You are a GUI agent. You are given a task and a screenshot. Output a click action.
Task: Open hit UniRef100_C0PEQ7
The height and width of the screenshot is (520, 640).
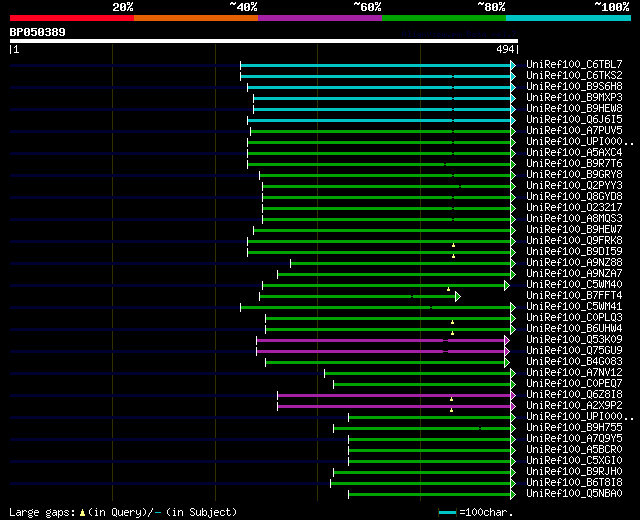click(574, 384)
